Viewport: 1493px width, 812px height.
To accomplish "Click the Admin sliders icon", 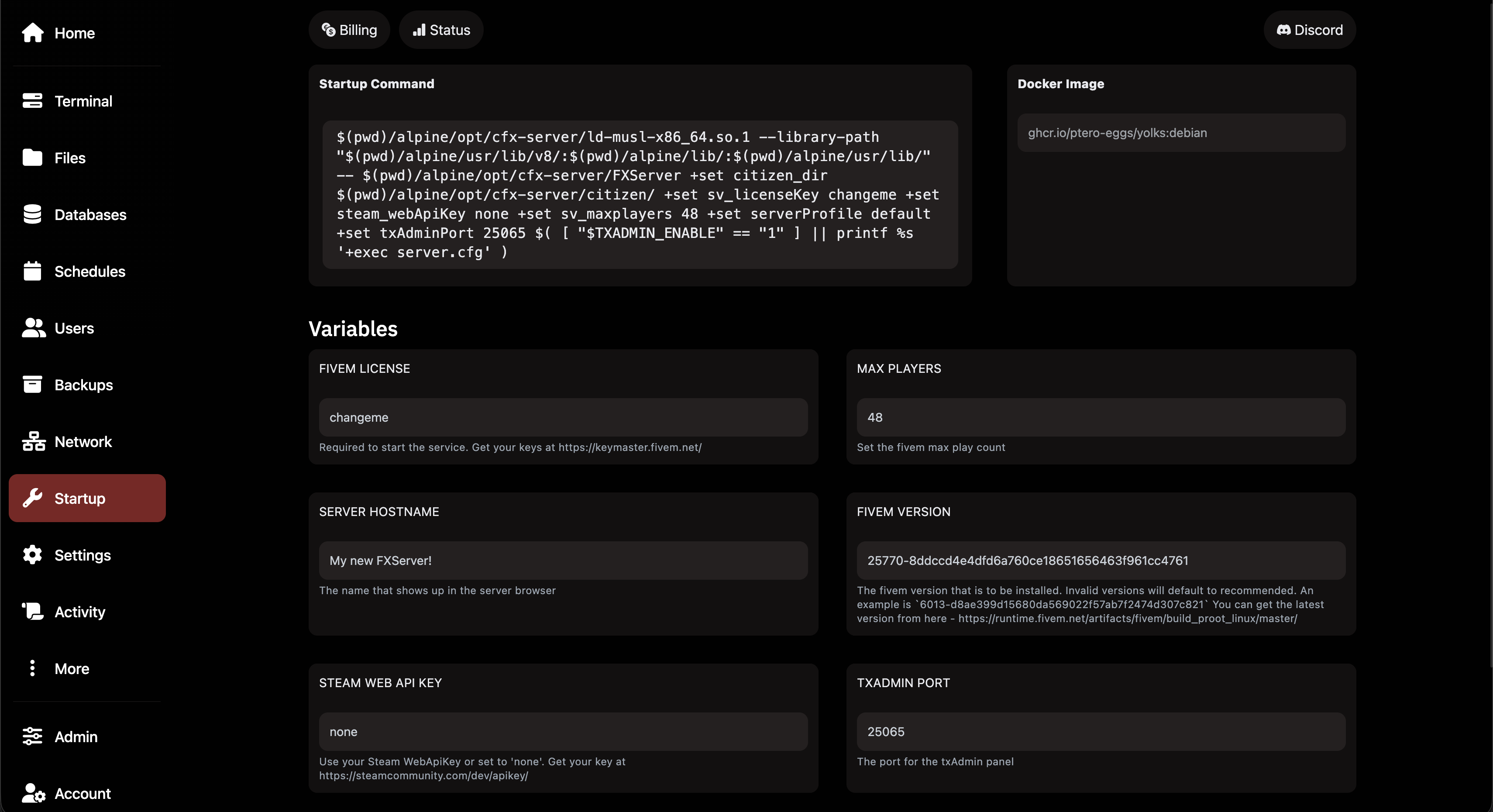I will coord(32,736).
